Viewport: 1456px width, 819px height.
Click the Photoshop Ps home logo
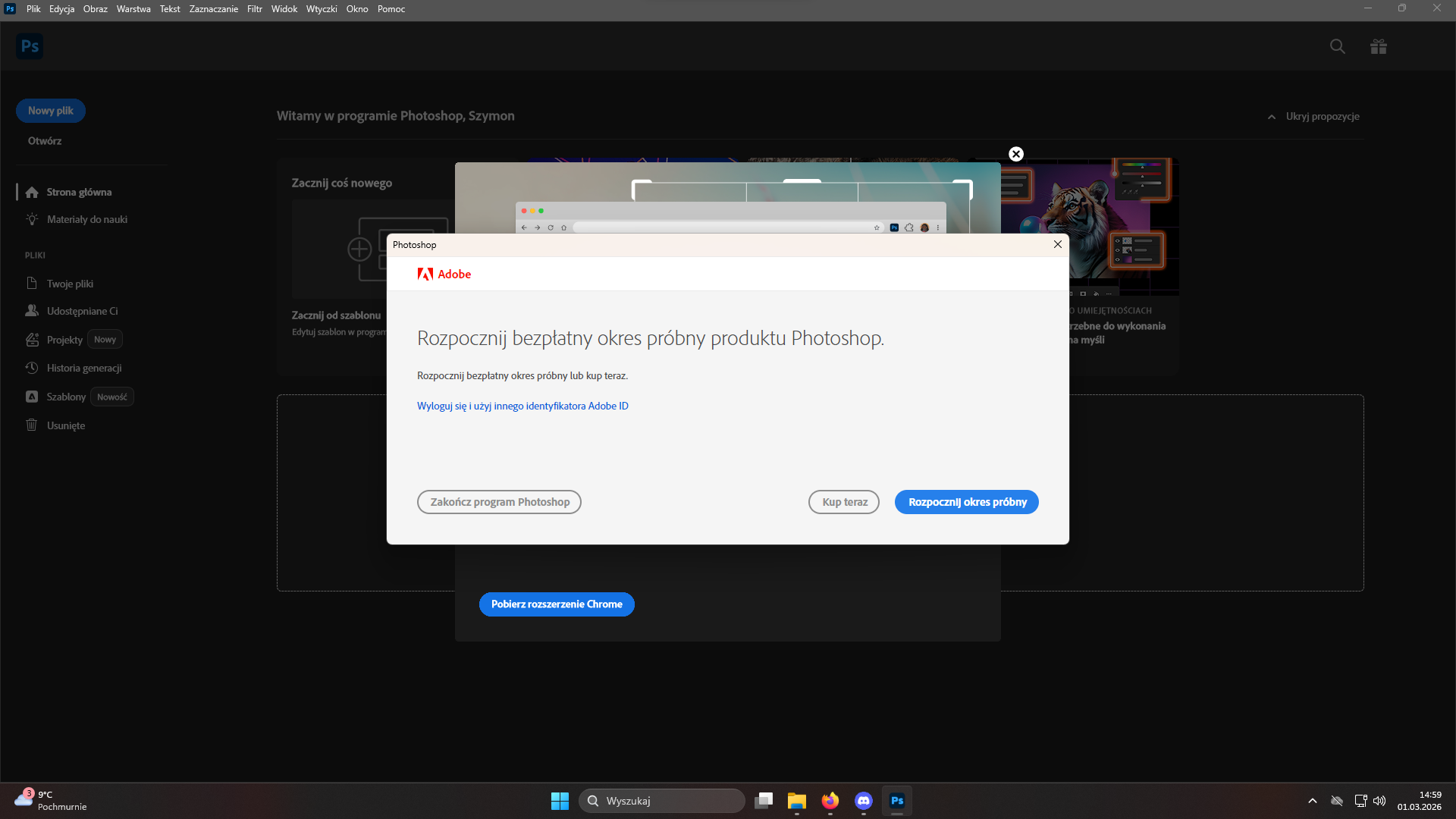click(30, 46)
